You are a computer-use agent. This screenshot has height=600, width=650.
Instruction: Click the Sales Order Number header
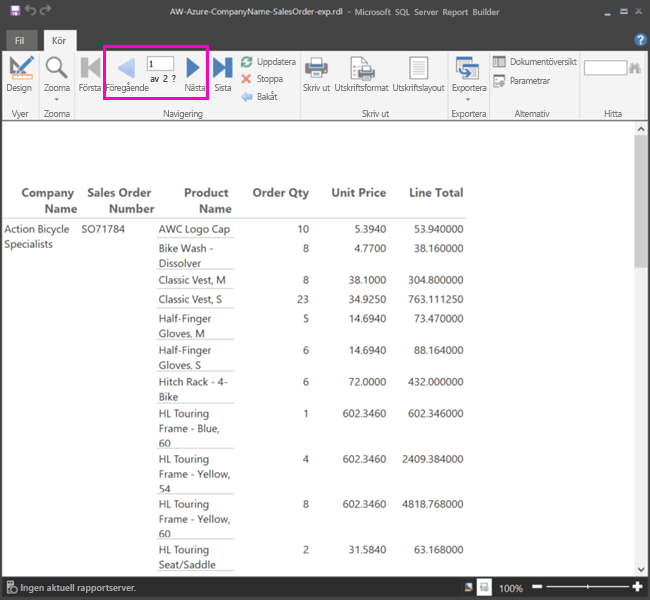click(120, 201)
